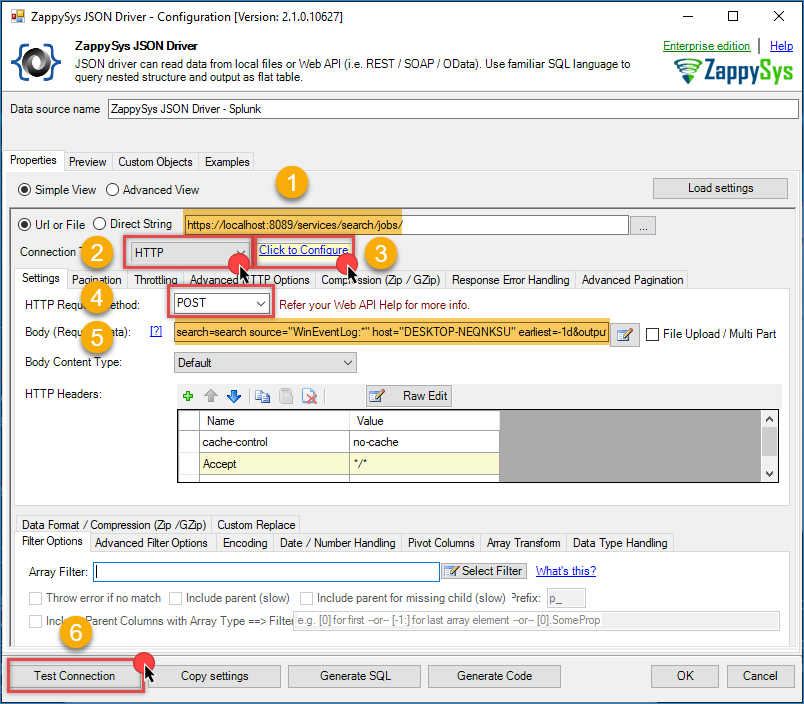Switch to Advanced Filter Options tab

(151, 542)
